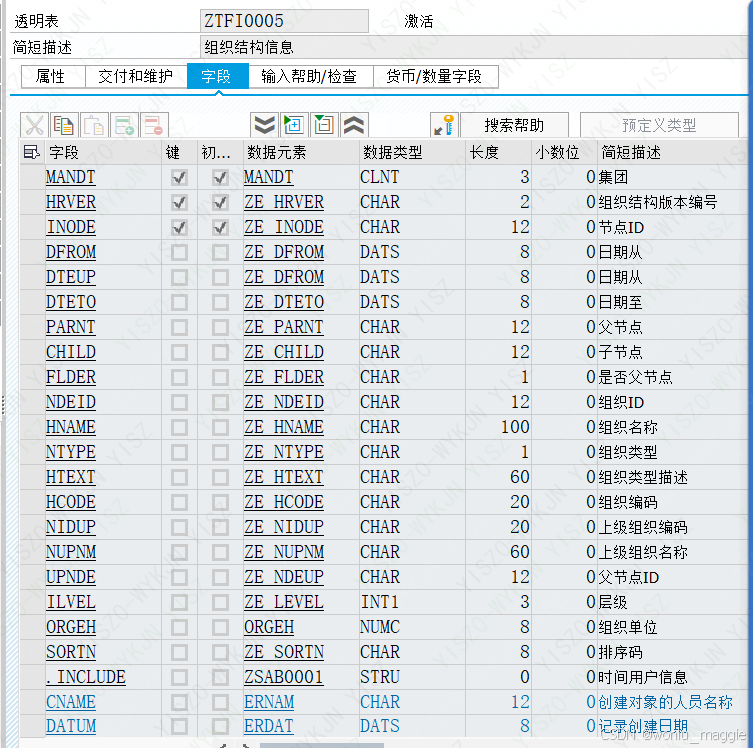This screenshot has height=748, width=753.
Task: Click the ERDAT data element link
Action: click(268, 726)
